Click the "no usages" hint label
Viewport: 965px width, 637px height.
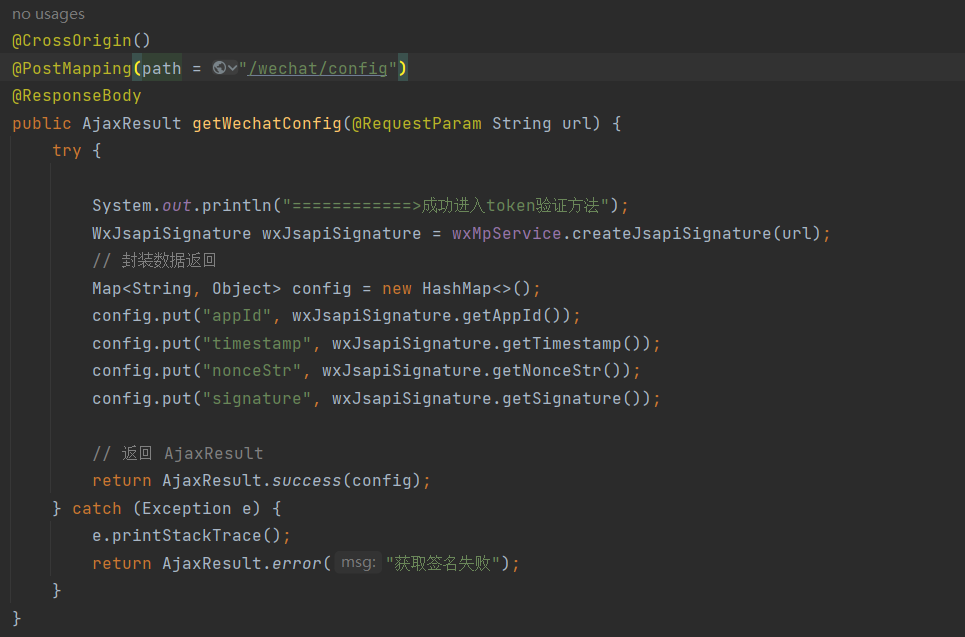(x=49, y=14)
